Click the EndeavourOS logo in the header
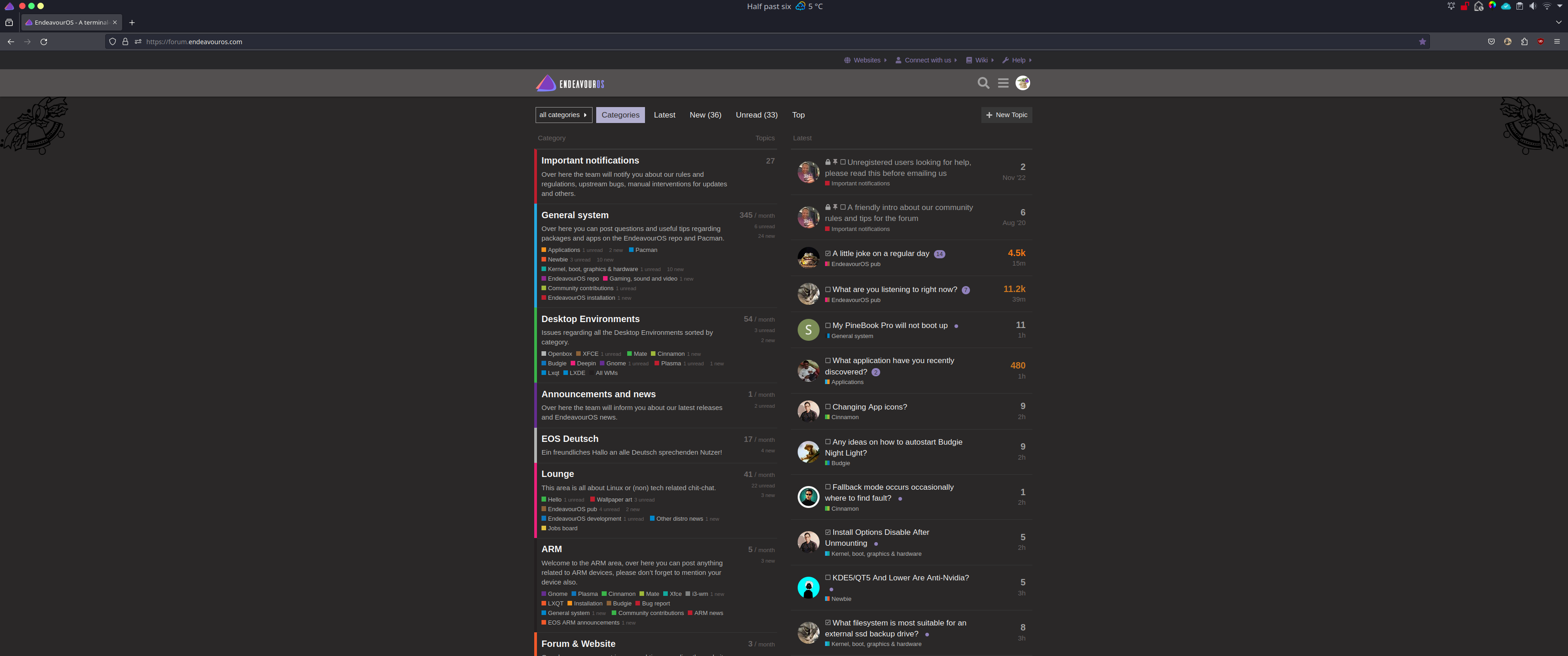The width and height of the screenshot is (1568, 656). [570, 83]
